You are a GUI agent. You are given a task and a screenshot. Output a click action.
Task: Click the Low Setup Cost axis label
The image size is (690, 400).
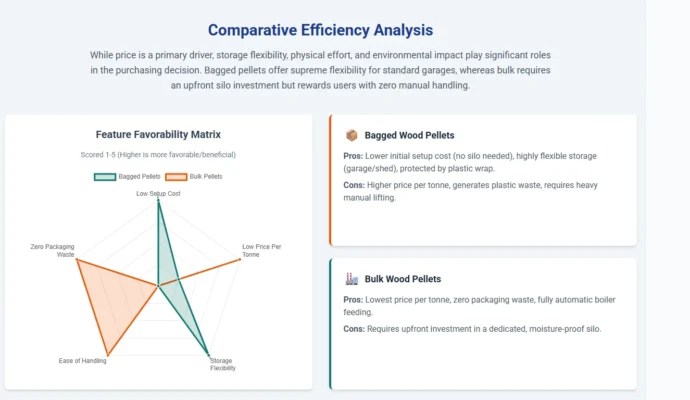[158, 193]
